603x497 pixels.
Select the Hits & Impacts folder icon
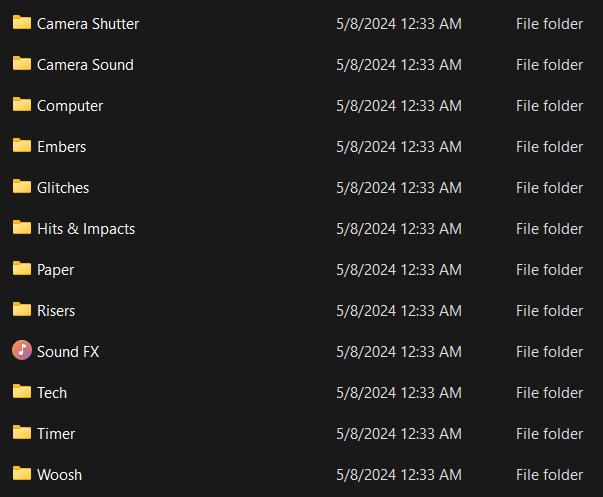pyautogui.click(x=22, y=227)
